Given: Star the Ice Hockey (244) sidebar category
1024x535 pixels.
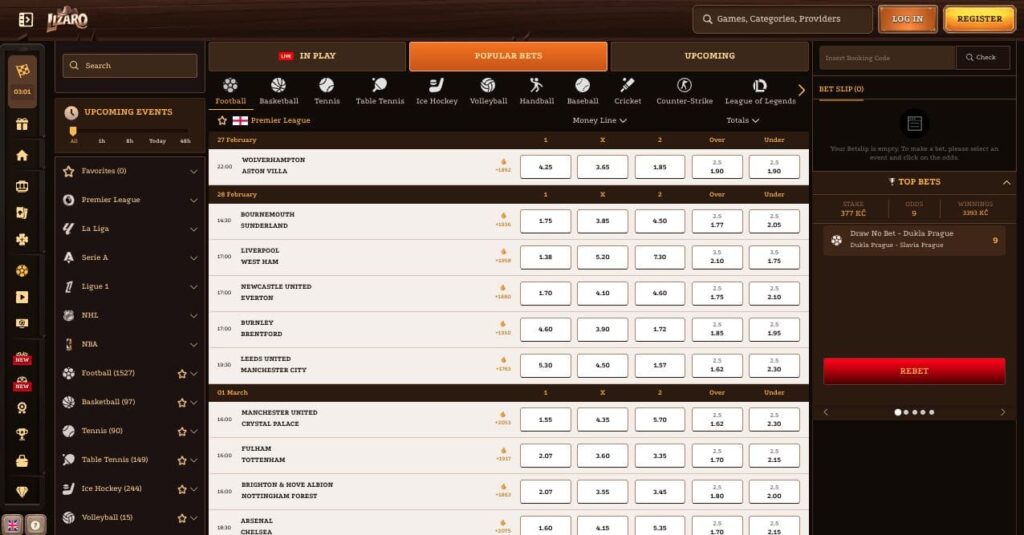Looking at the screenshot, I should coord(182,489).
